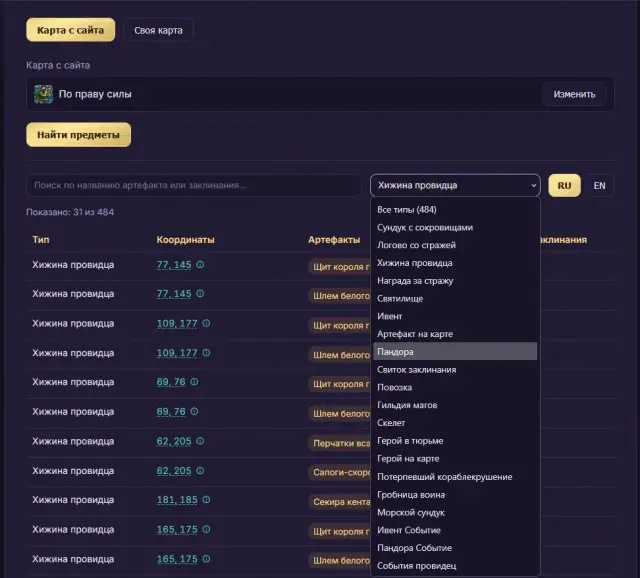Choose 'События провидец' option
The width and height of the screenshot is (640, 578).
coord(455,565)
